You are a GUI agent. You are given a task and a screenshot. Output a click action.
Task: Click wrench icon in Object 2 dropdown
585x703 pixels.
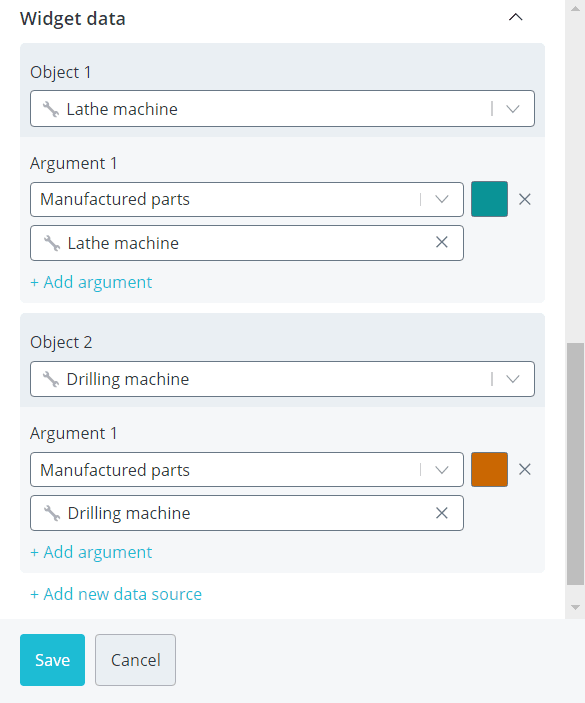51,379
